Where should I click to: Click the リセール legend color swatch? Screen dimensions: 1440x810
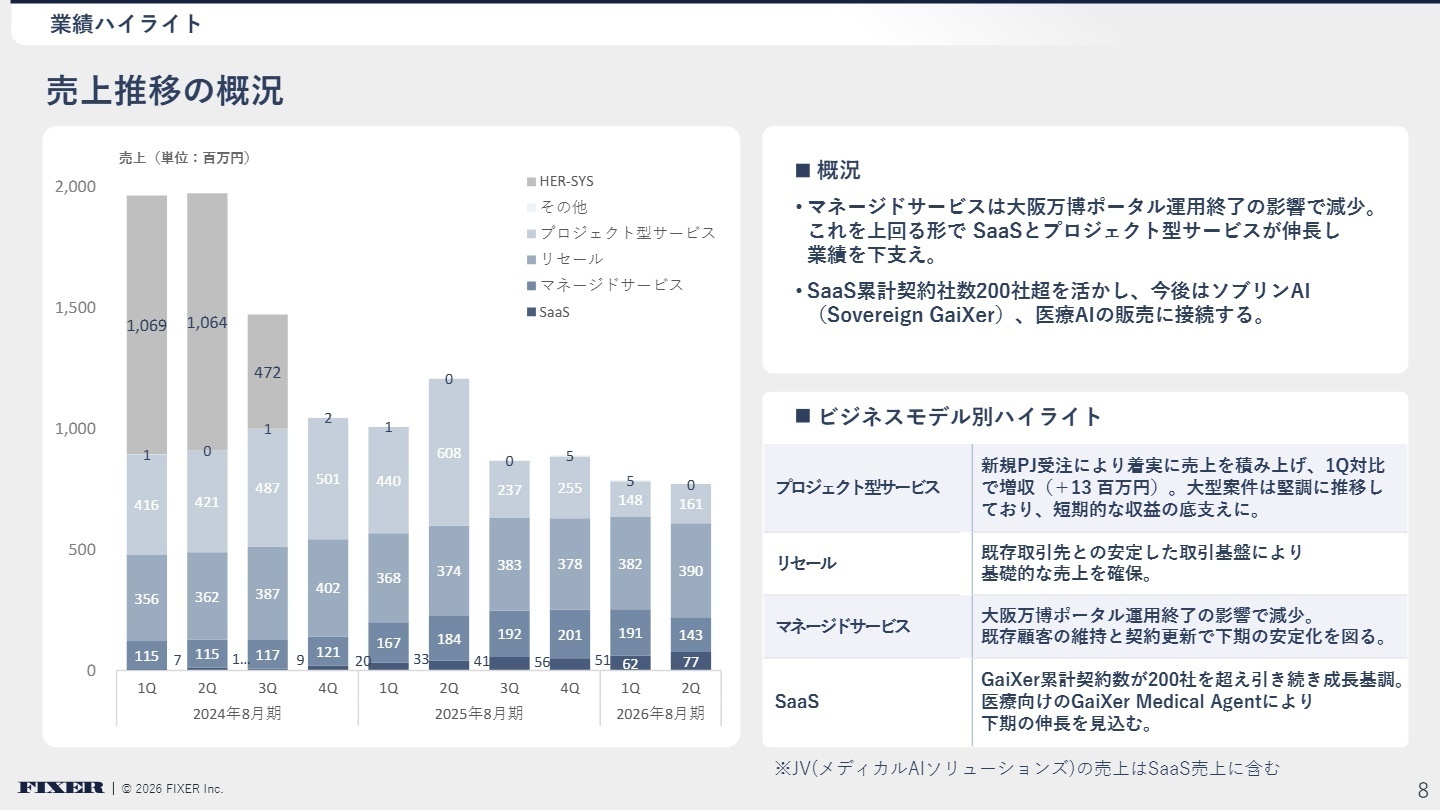pyautogui.click(x=531, y=260)
